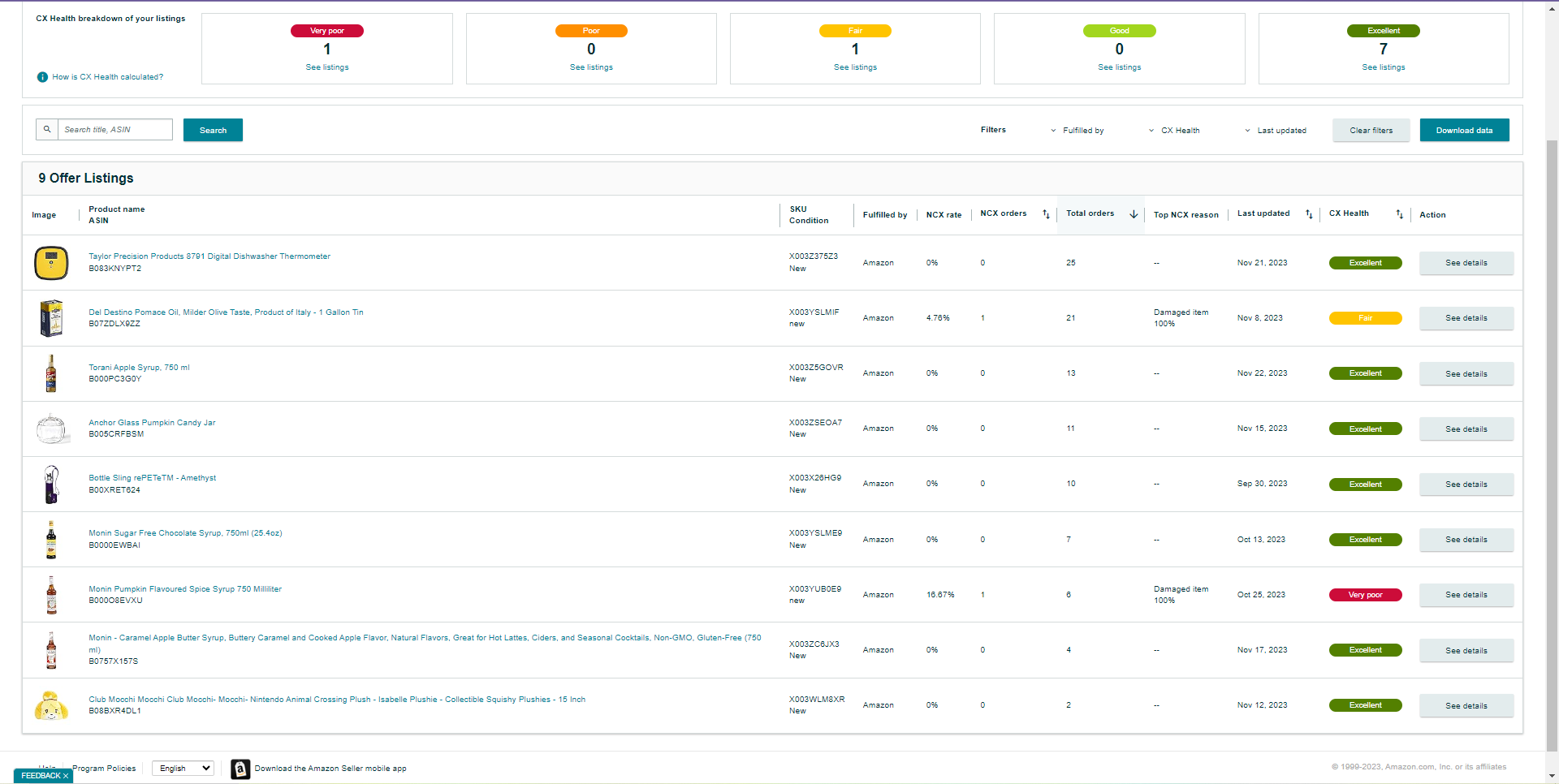
Task: Click the Top NCX reason column header
Action: pos(1186,215)
